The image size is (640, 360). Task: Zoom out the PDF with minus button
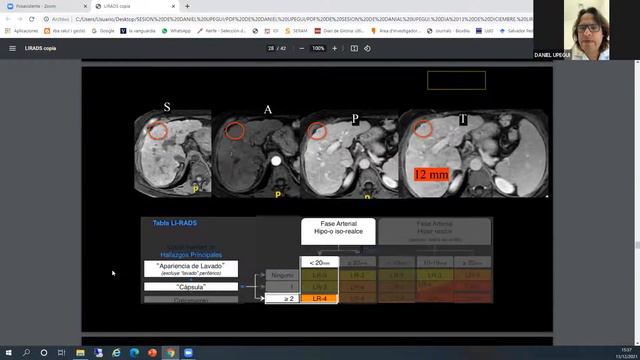point(301,48)
